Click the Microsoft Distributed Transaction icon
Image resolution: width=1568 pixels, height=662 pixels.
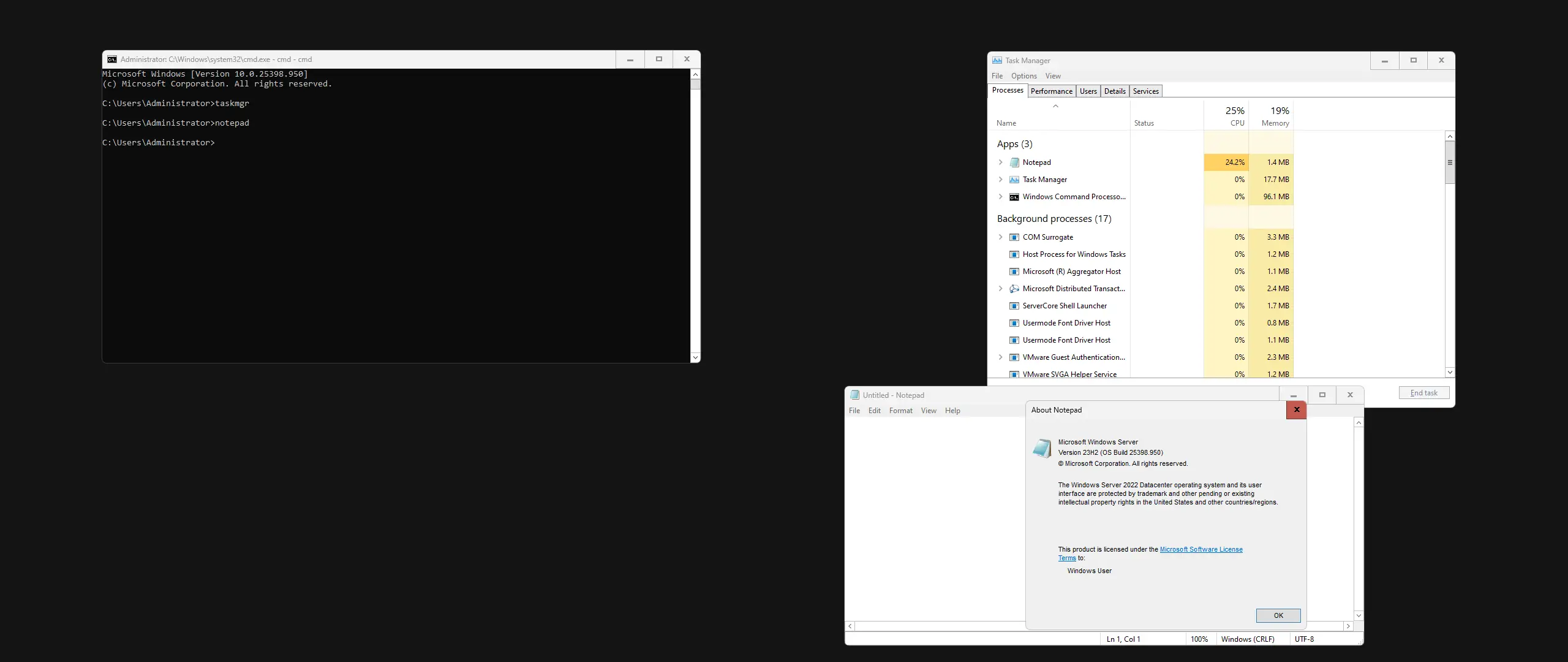[x=1014, y=289]
